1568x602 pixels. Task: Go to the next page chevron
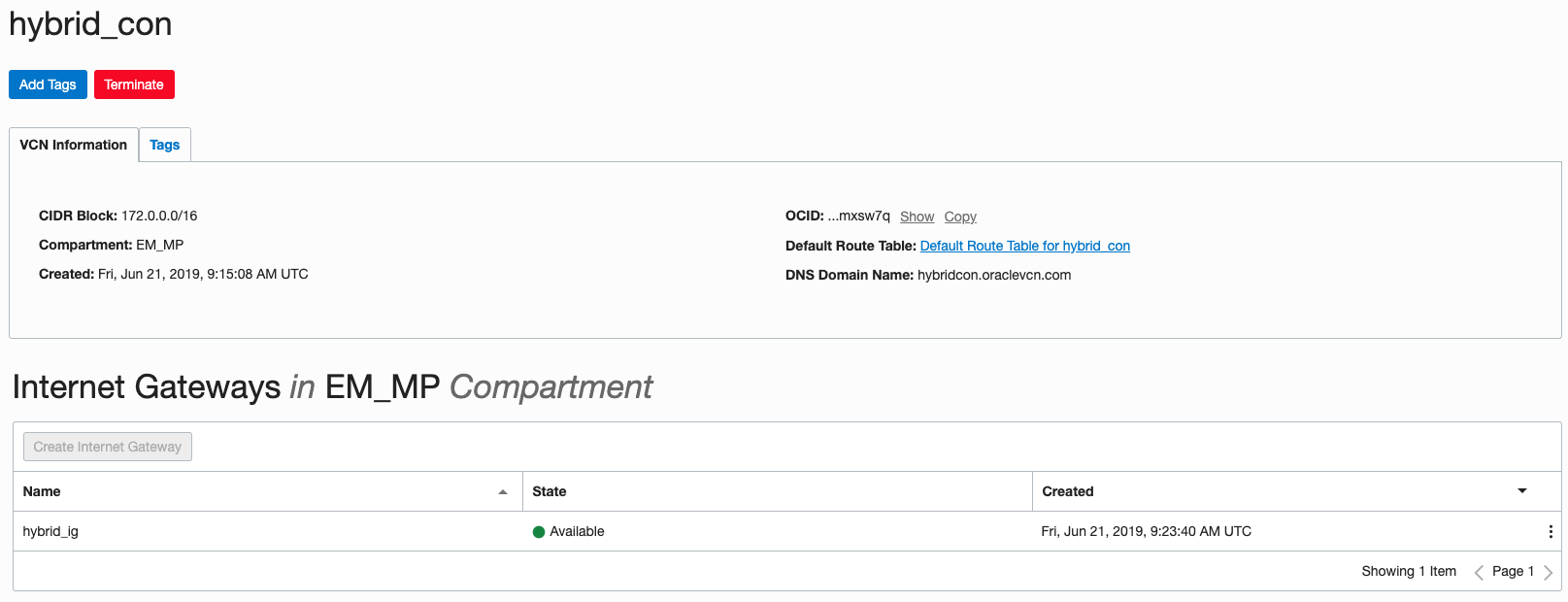[x=1548, y=572]
